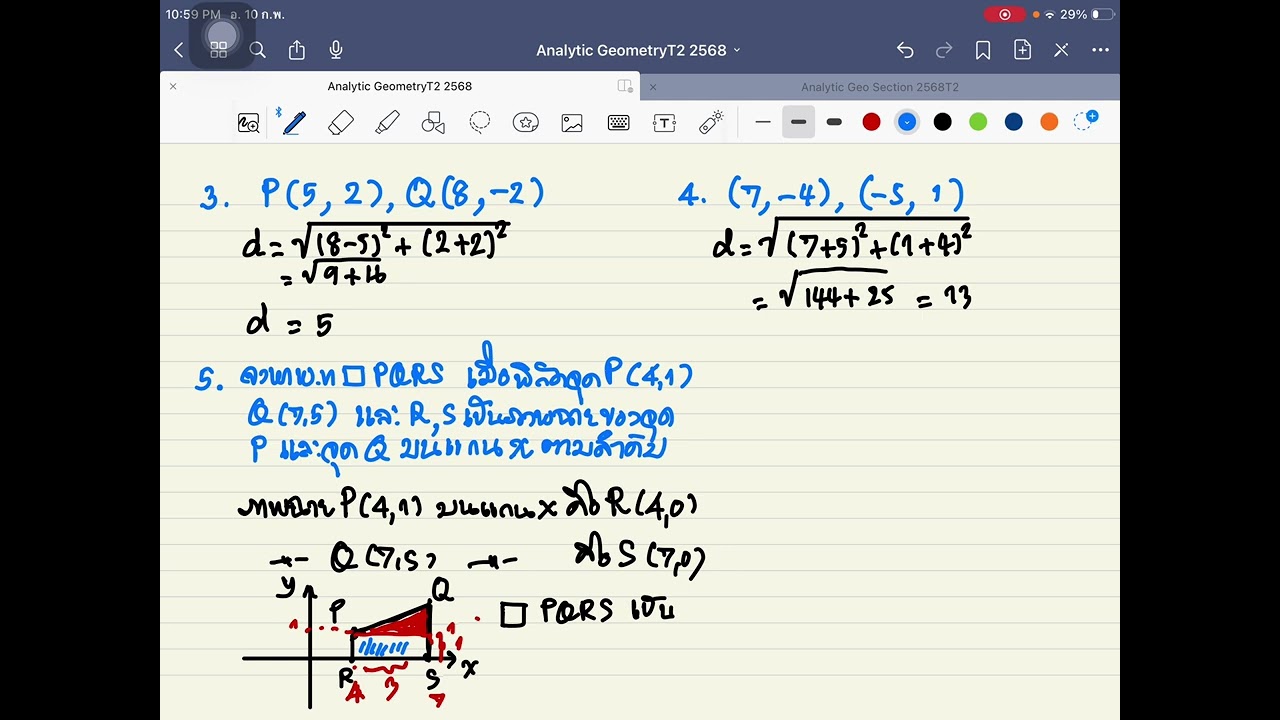Select the Eraser tool
Image resolution: width=1280 pixels, height=720 pixels.
click(341, 123)
